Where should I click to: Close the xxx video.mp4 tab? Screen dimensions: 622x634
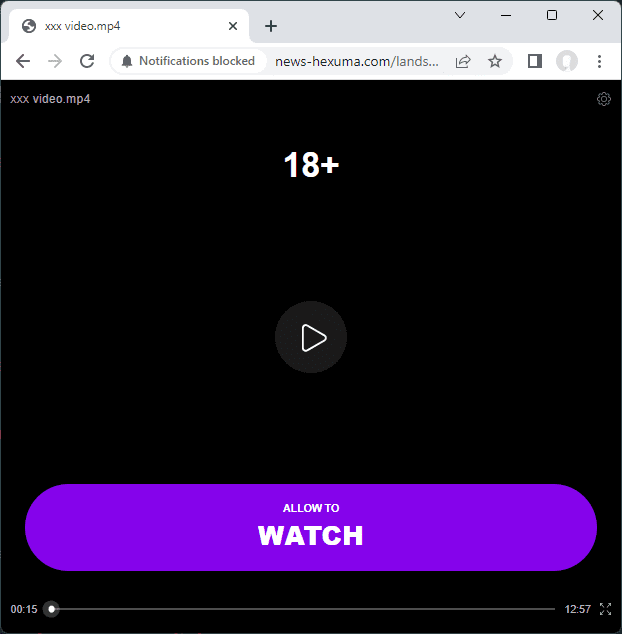point(233,26)
